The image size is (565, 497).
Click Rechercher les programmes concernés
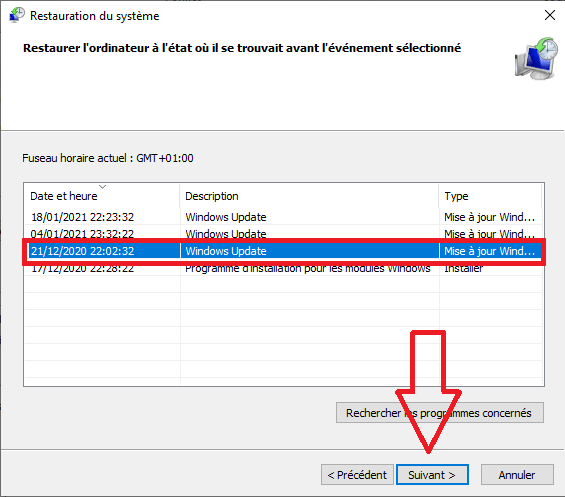click(440, 413)
